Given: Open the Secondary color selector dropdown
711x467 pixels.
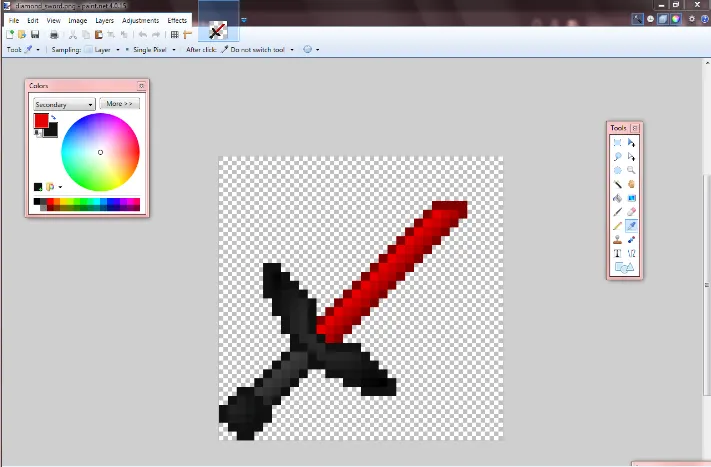Looking at the screenshot, I should [64, 105].
